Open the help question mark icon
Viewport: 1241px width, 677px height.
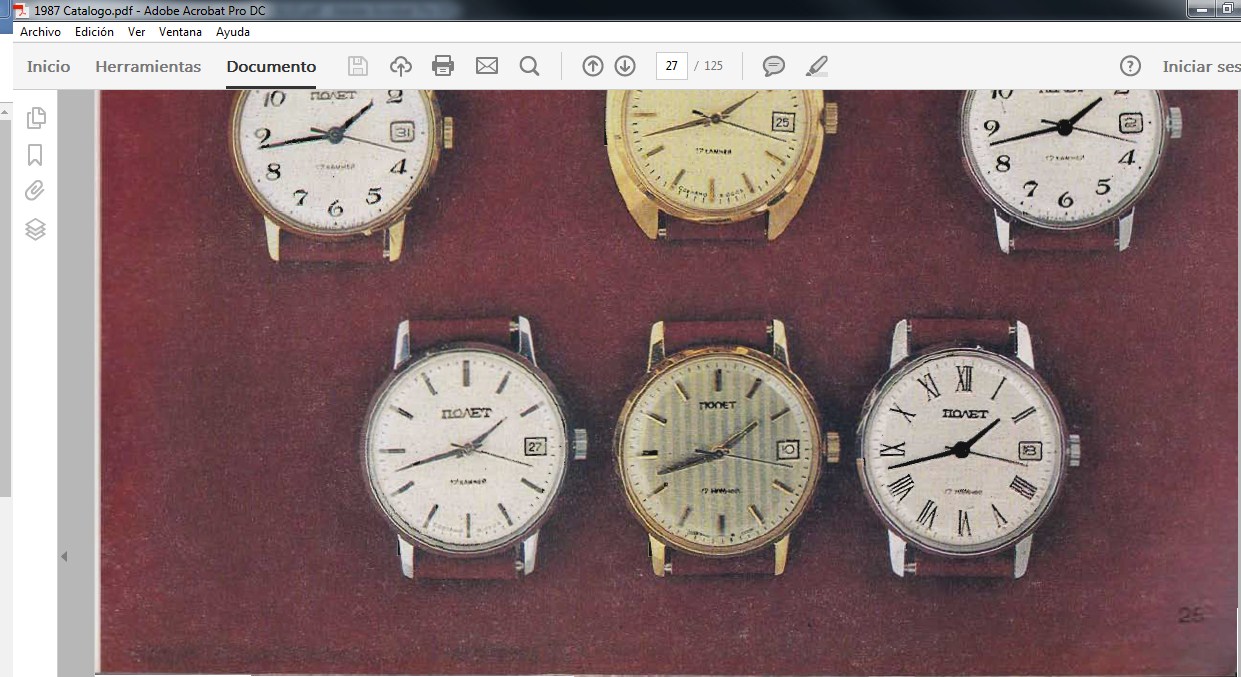(1130, 66)
